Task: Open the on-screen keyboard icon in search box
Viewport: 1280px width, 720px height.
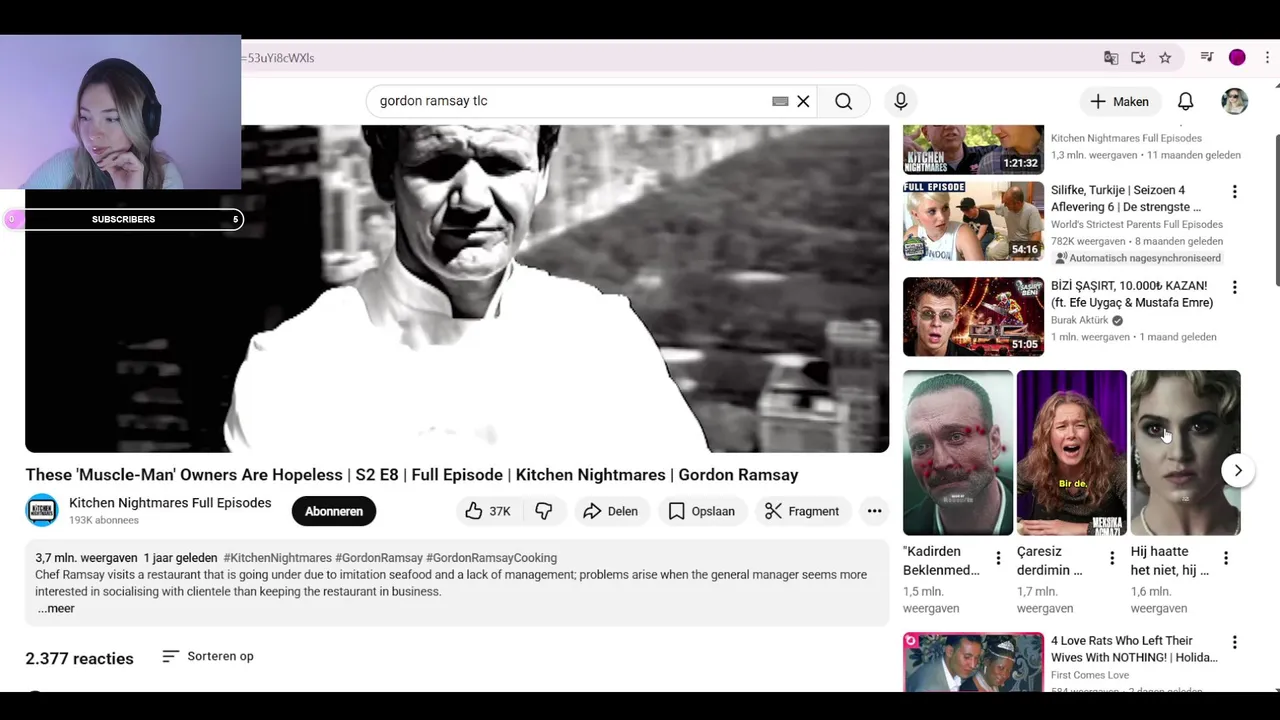Action: [x=780, y=101]
